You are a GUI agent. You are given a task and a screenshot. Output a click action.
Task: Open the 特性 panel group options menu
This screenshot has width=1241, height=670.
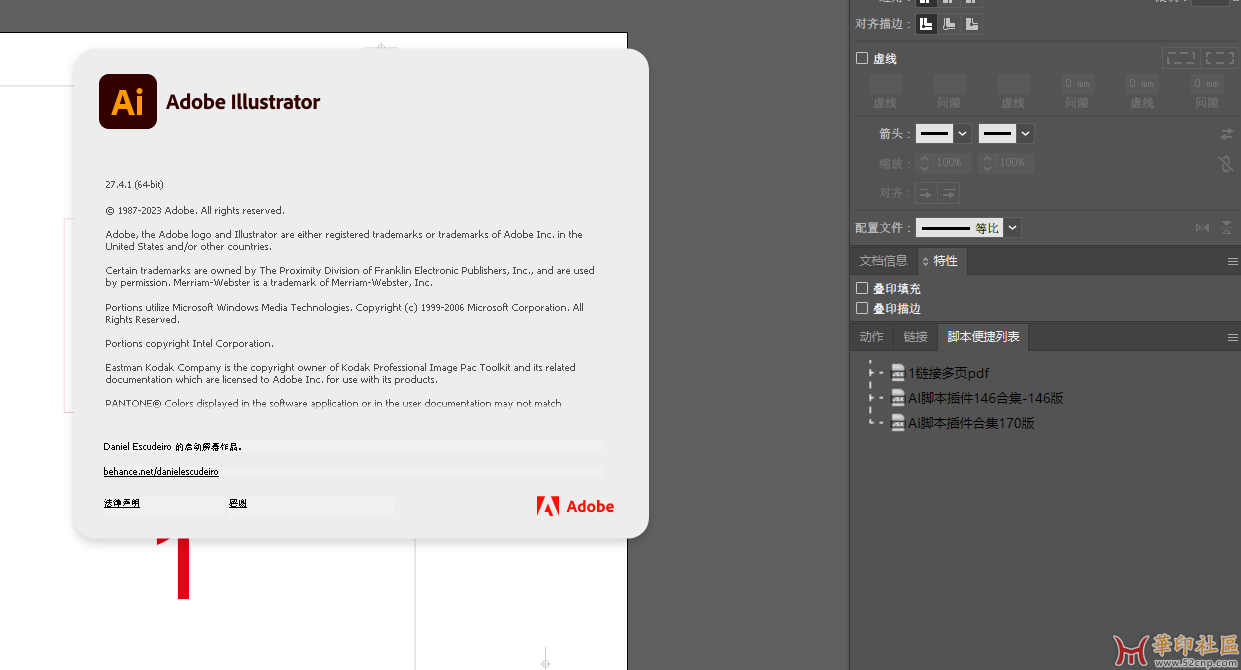point(1233,261)
